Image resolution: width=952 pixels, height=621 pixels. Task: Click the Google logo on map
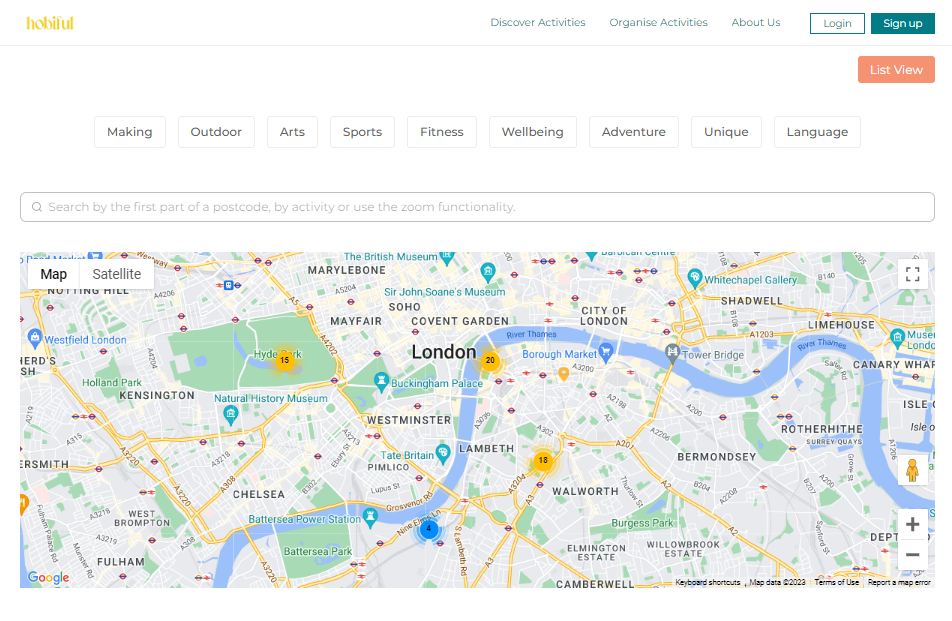click(49, 577)
